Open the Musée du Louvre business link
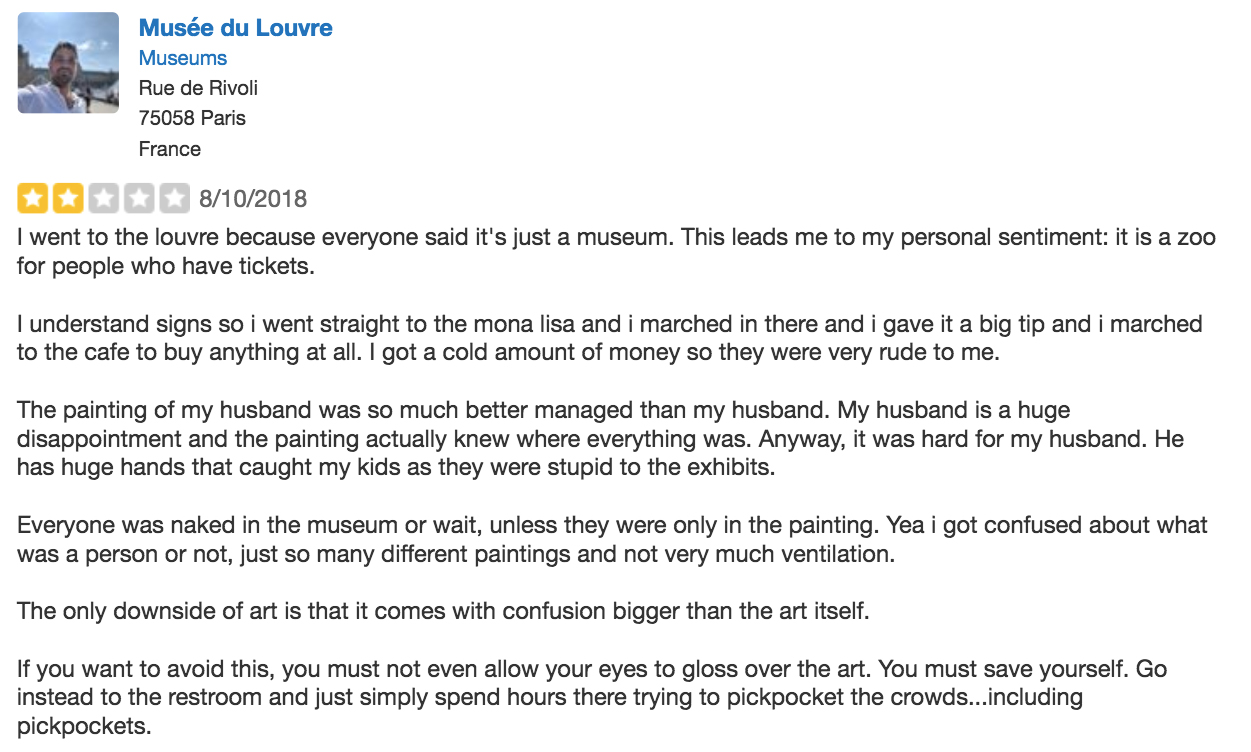The image size is (1251, 752). coord(235,28)
